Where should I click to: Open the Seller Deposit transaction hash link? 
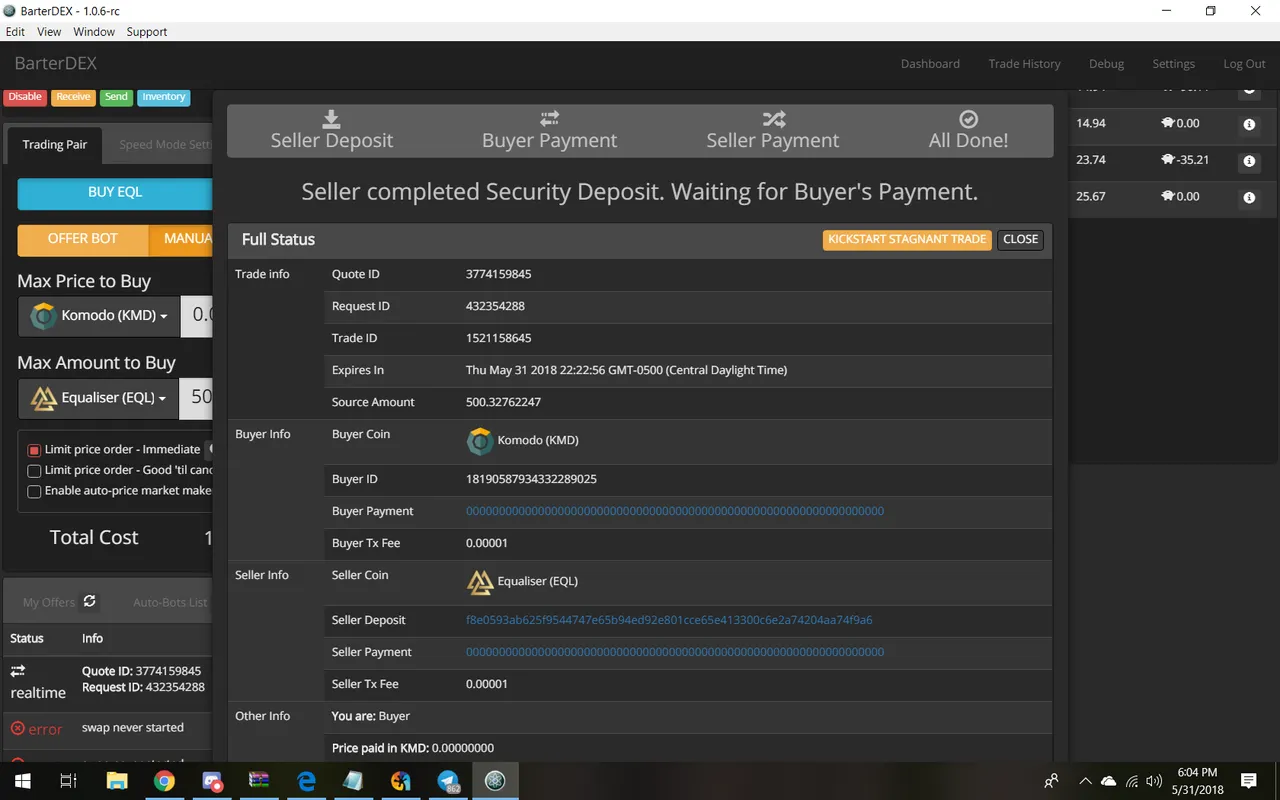coord(669,620)
